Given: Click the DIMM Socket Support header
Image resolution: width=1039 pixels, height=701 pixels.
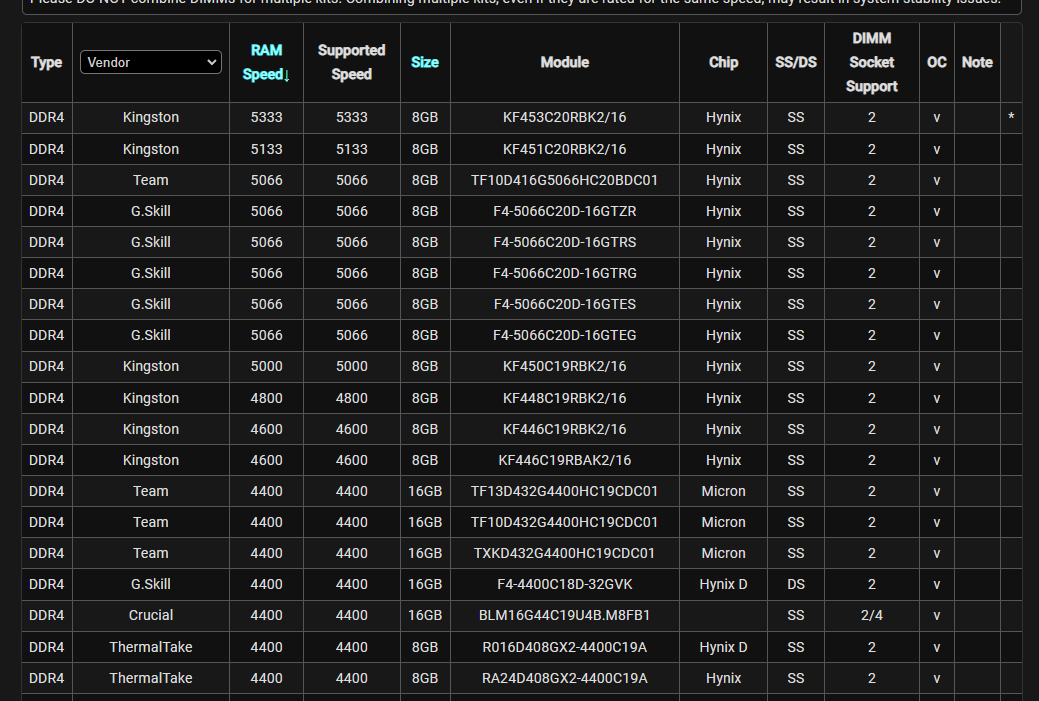Looking at the screenshot, I should [871, 62].
